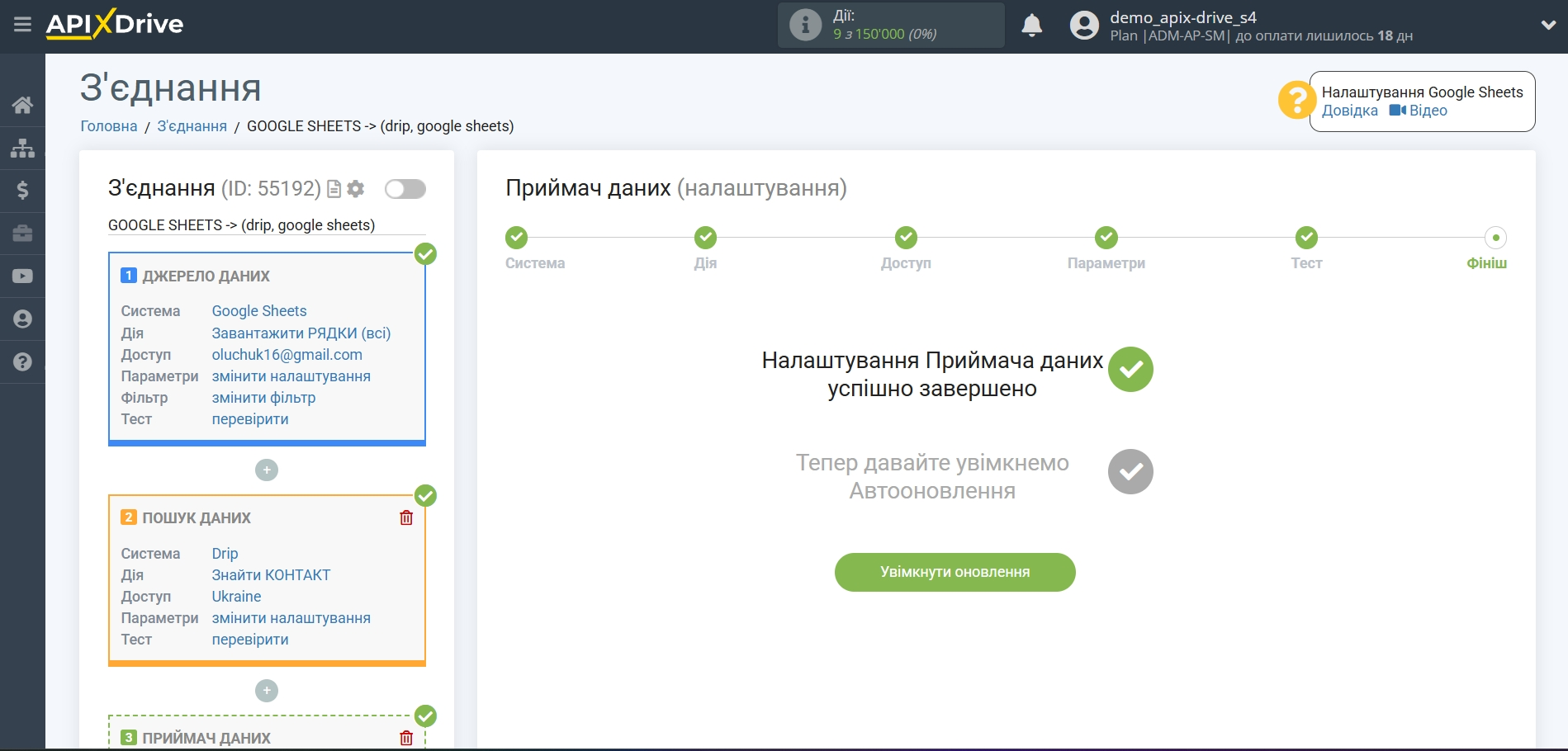
Task: Click перевірити in data source block
Action: [250, 419]
